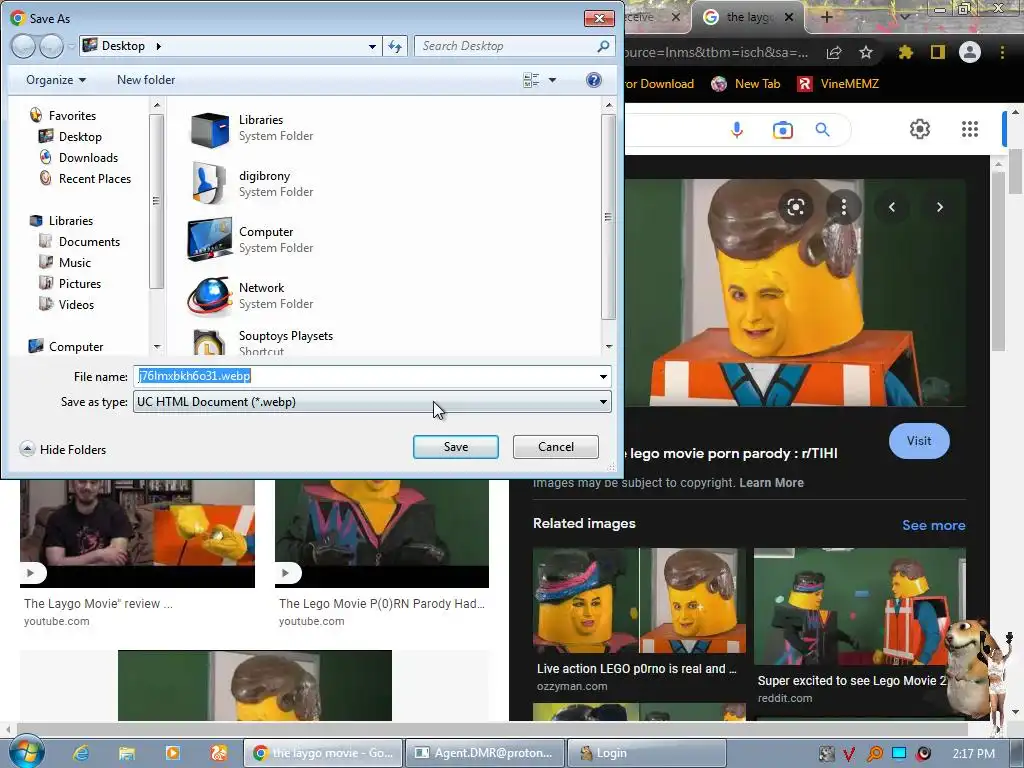Select the Network system folder icon
1024x768 pixels.
tap(210, 296)
